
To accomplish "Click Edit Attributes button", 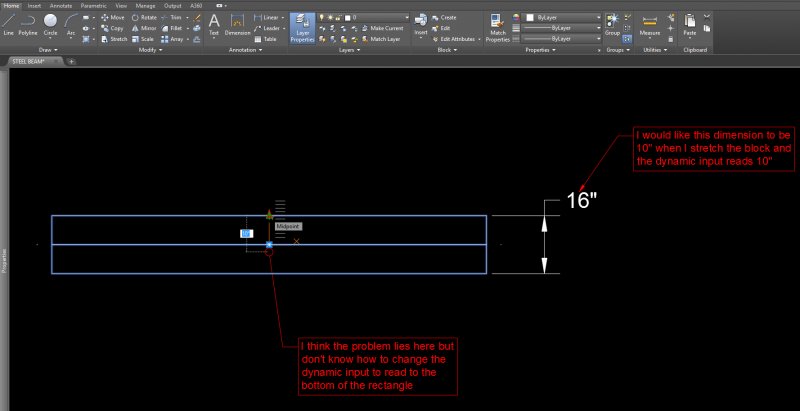I will 453,39.
